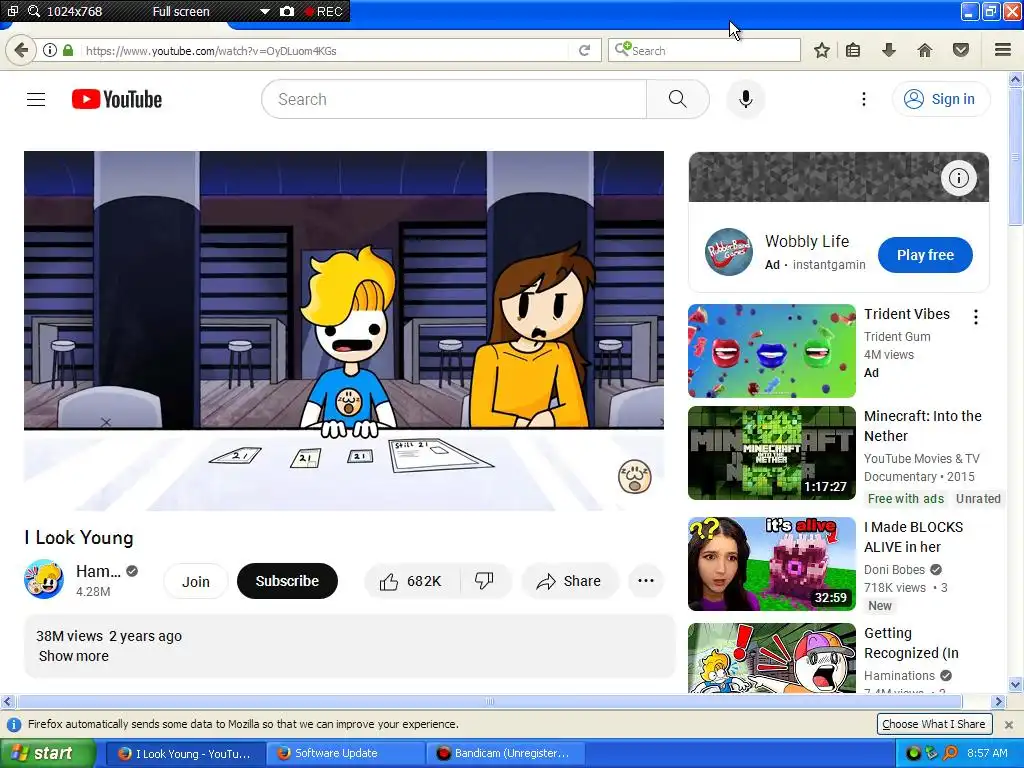Open the channel avatar beside Ham...
This screenshot has height=768, width=1024.
click(44, 579)
